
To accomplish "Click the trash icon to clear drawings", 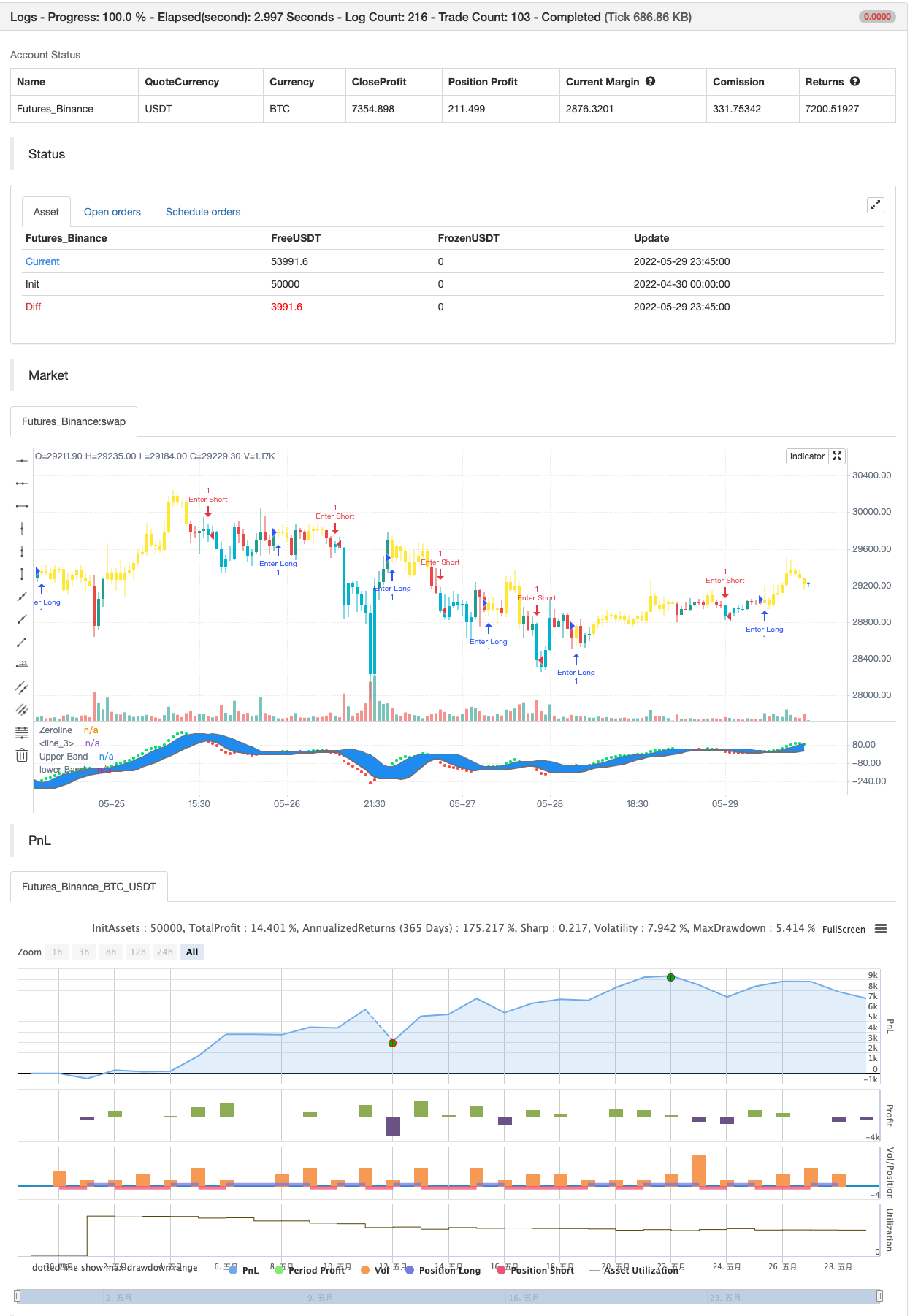I will 22,754.
